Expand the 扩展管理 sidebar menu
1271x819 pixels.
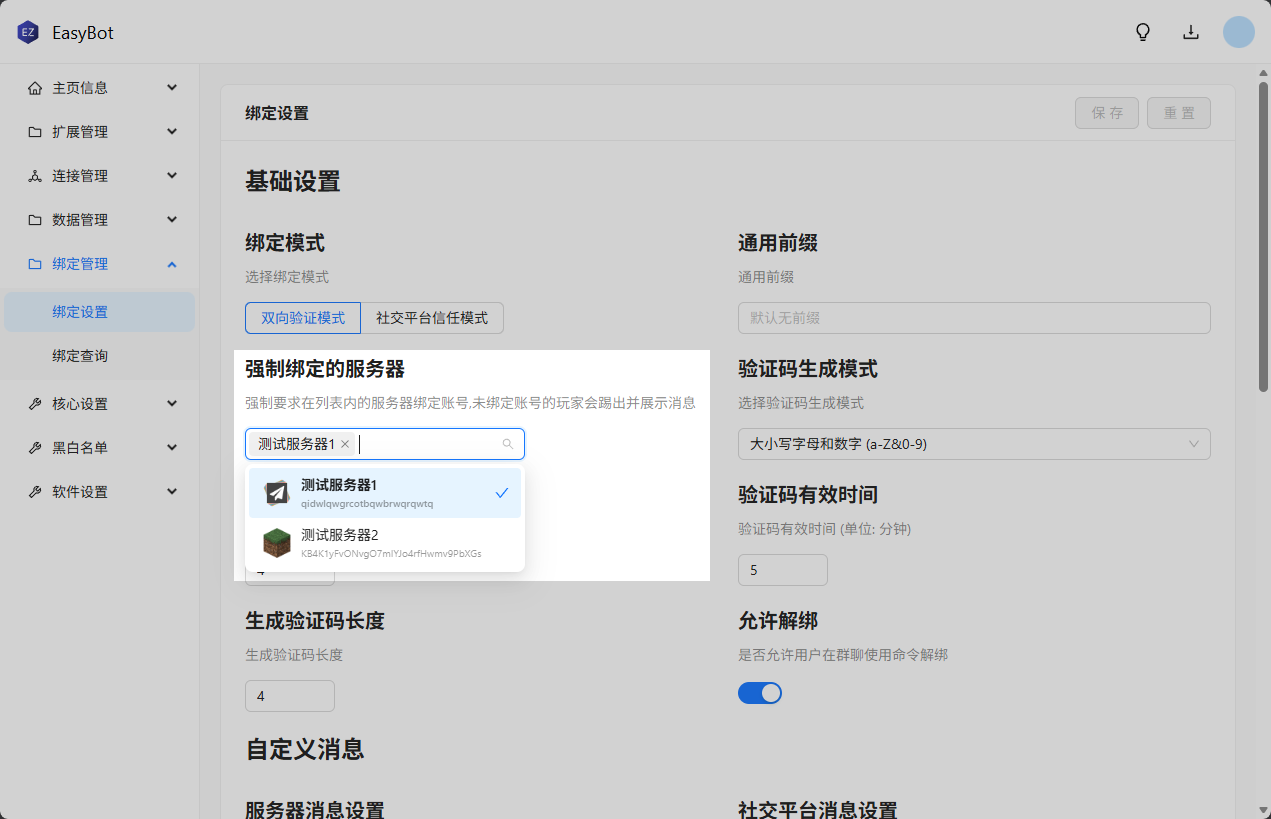point(100,132)
